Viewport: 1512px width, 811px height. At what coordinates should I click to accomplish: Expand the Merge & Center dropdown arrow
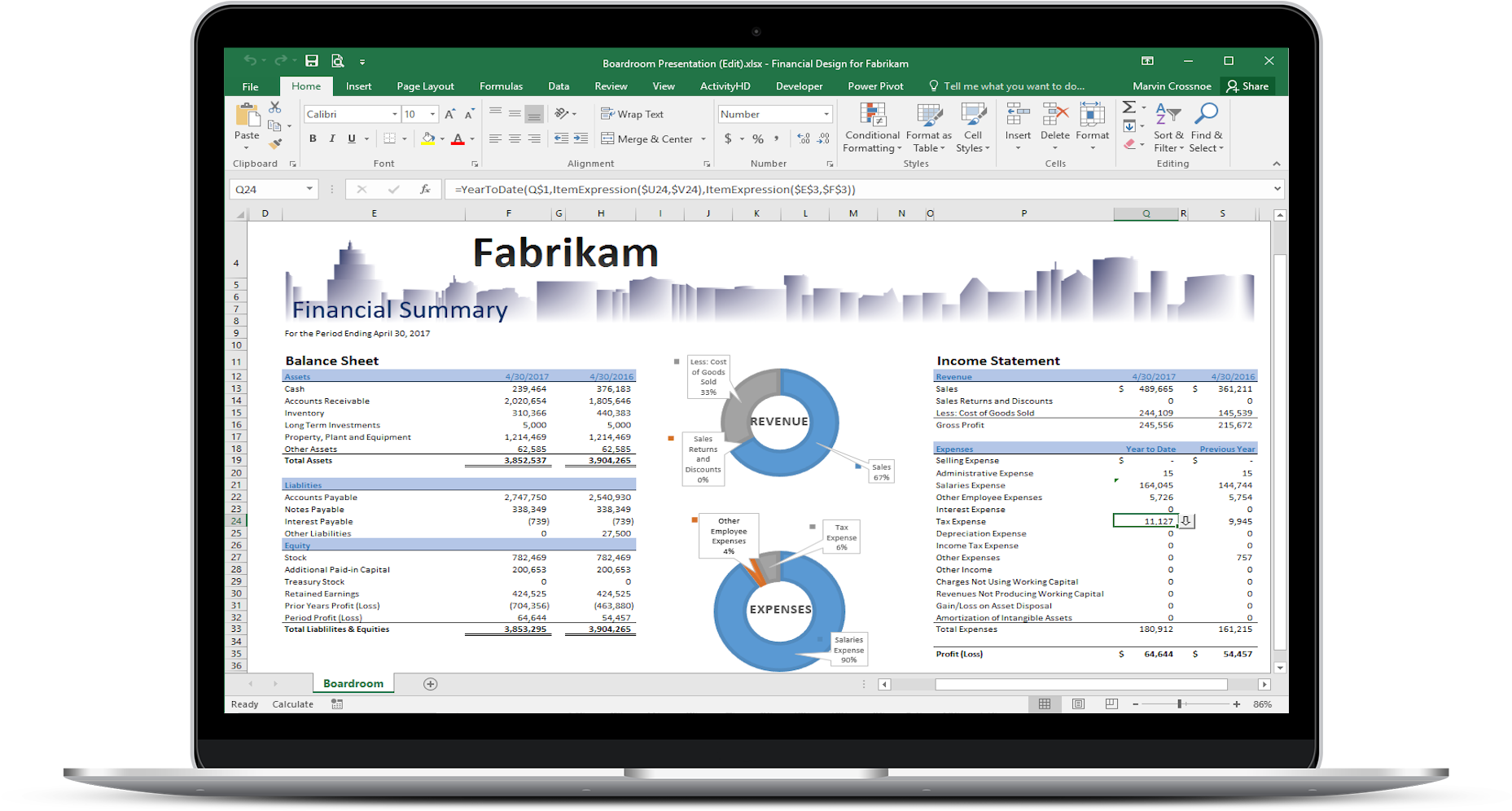(x=703, y=139)
